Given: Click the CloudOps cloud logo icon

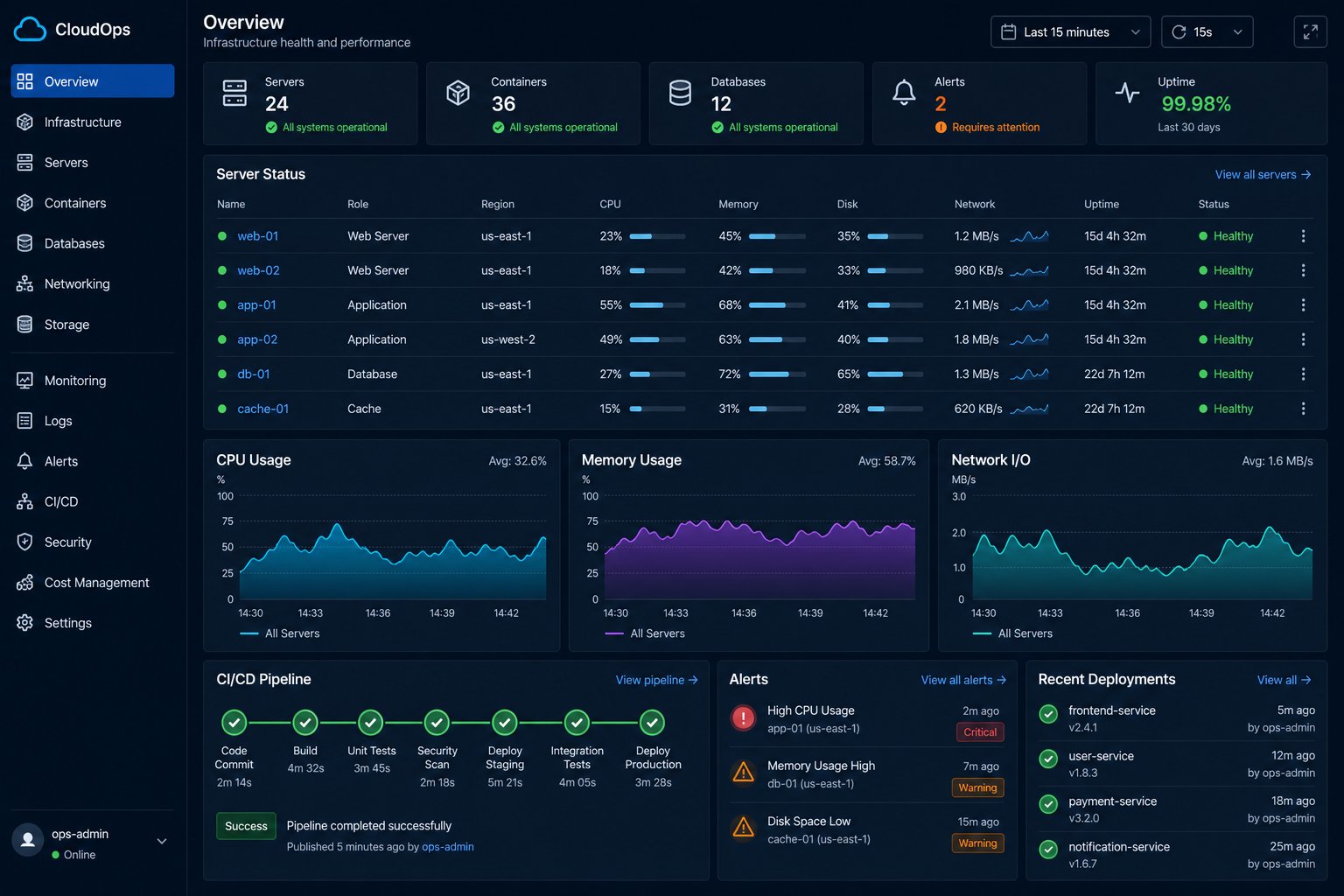Looking at the screenshot, I should [30, 30].
